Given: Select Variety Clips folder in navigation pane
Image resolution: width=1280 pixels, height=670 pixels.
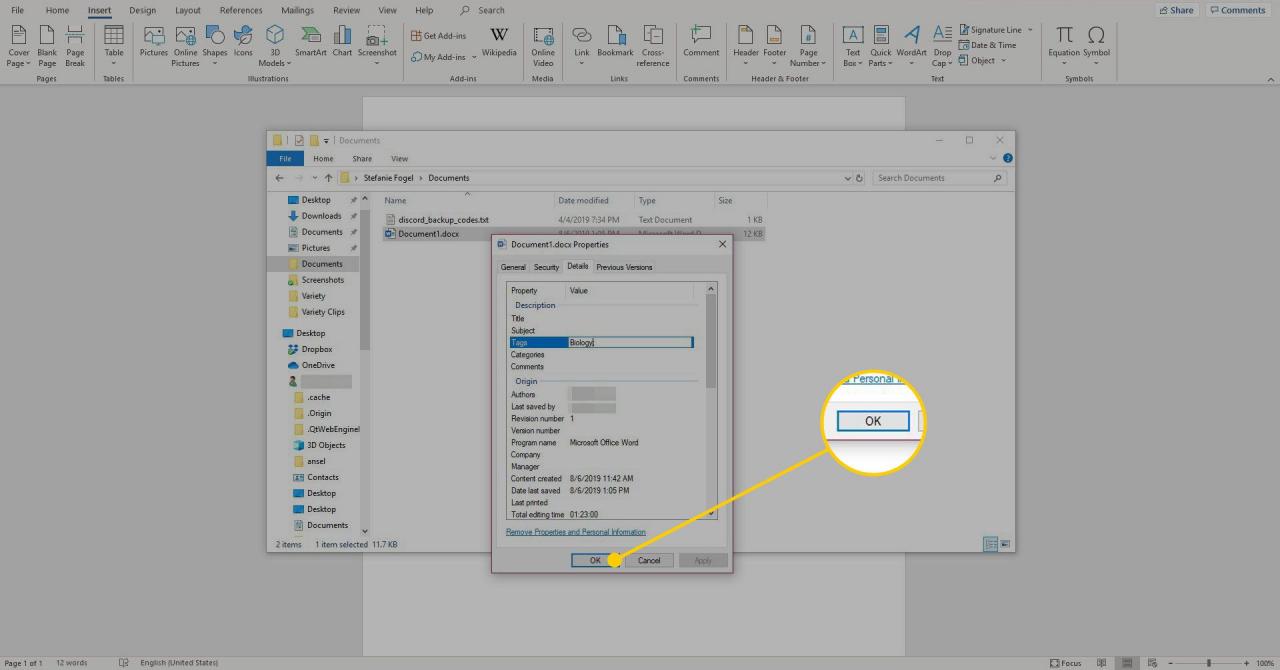Looking at the screenshot, I should [x=323, y=312].
